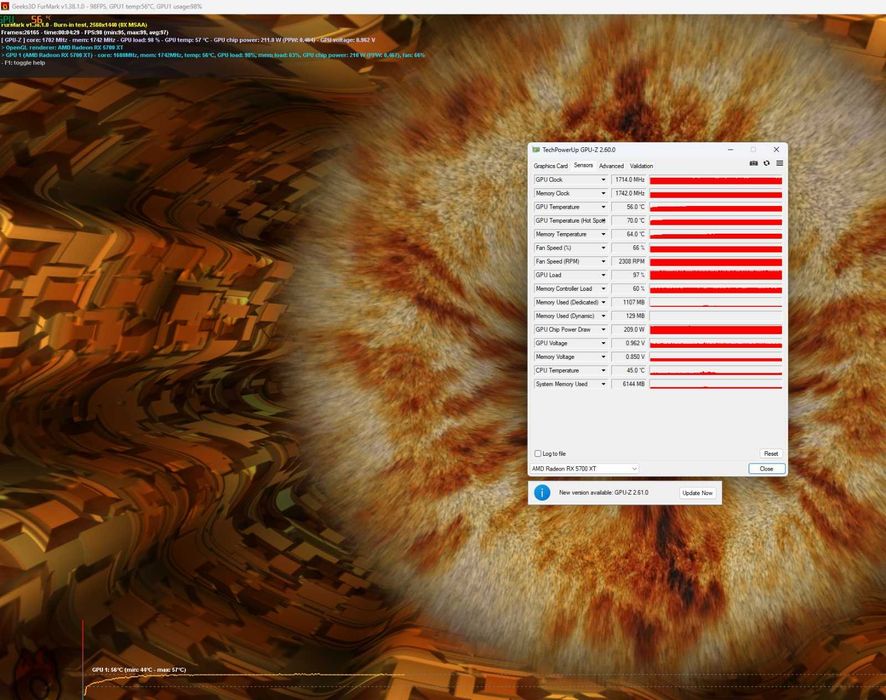Click the Memory Used (Dedicated) graph
This screenshot has height=700, width=886.
click(716, 302)
